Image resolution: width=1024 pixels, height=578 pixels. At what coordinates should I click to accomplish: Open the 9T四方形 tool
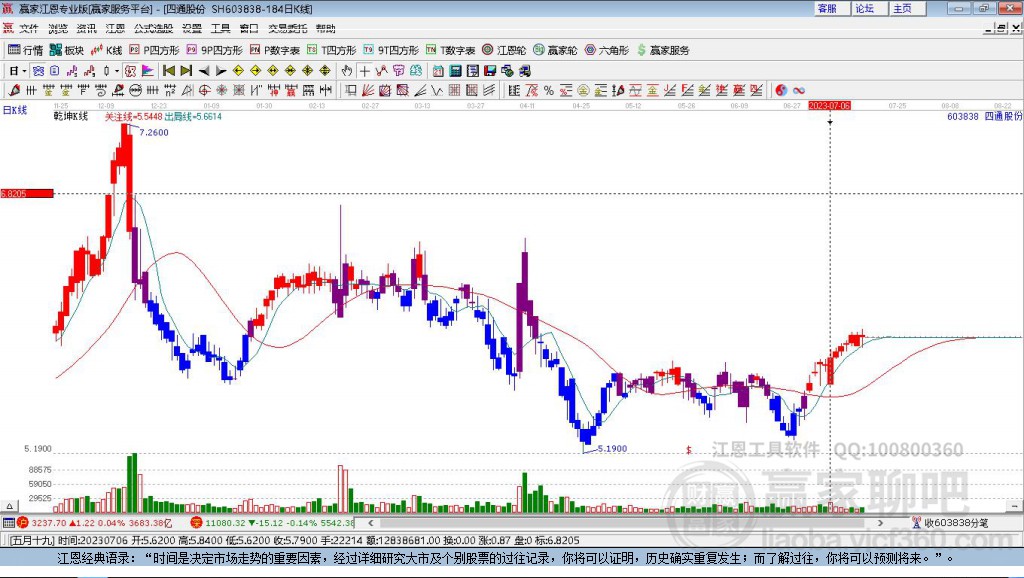point(391,50)
